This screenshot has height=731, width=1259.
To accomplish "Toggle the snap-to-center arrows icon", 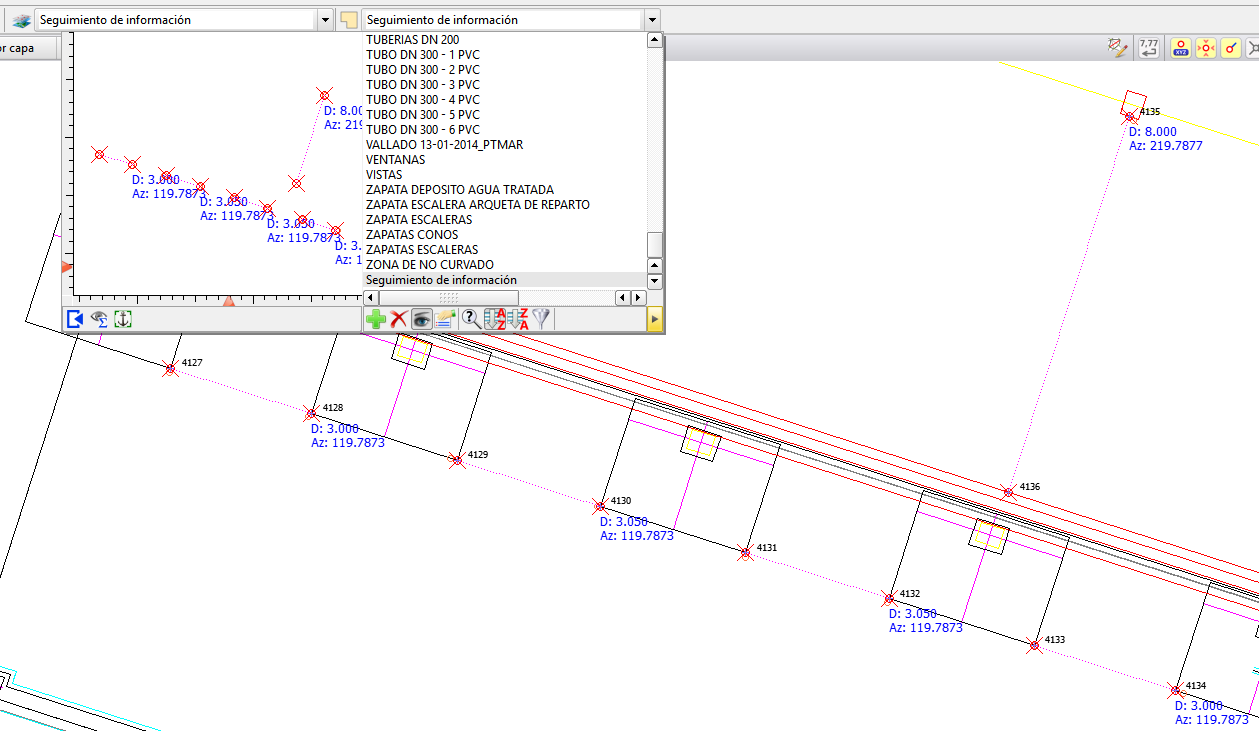I will (1206, 47).
